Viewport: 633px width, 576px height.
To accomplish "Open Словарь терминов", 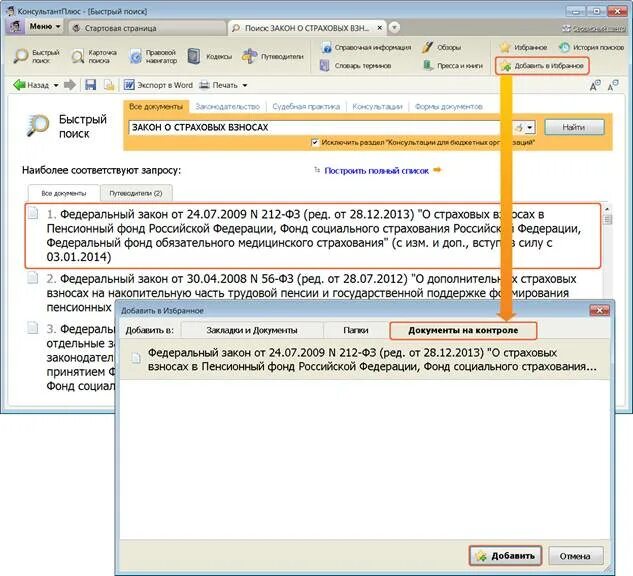I will [355, 65].
